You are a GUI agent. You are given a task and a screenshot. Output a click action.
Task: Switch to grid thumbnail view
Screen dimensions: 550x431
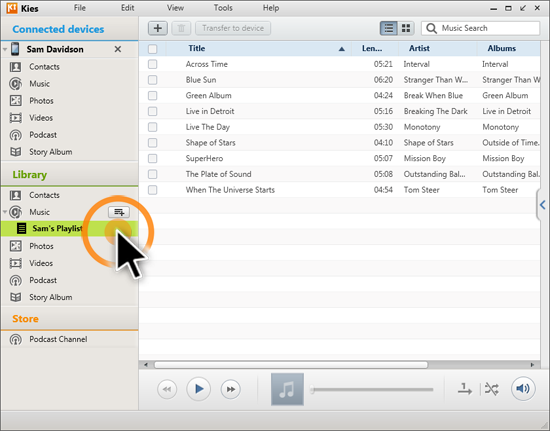tap(406, 28)
